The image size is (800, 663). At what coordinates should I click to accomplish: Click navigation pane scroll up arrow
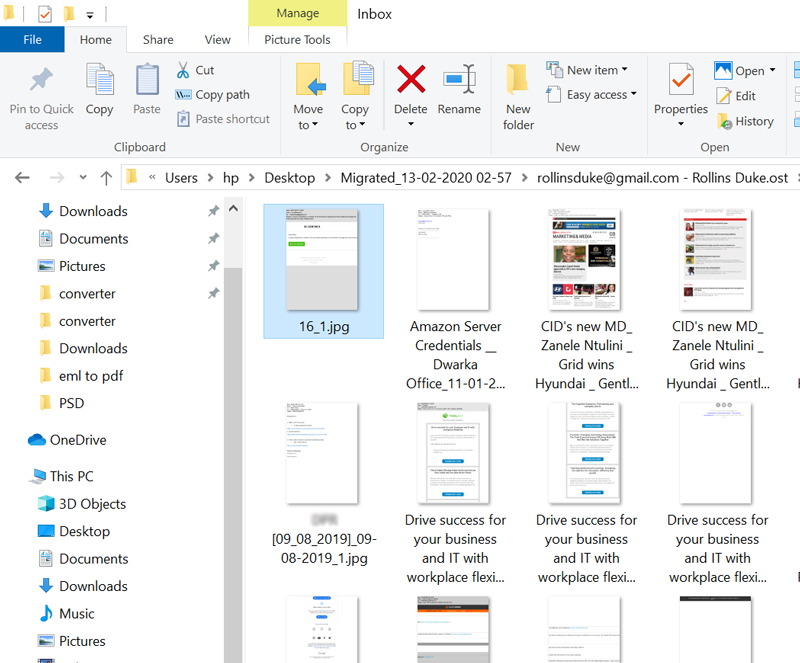233,208
